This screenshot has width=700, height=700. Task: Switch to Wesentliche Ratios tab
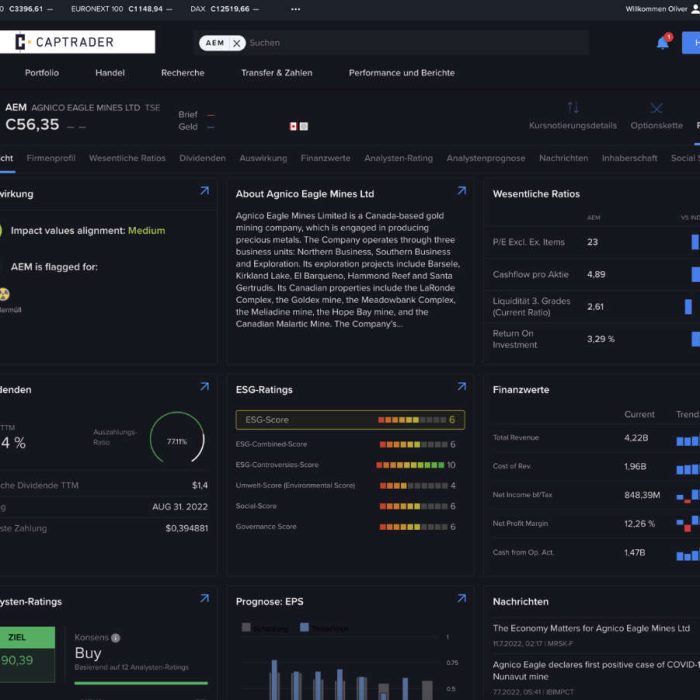(x=127, y=158)
